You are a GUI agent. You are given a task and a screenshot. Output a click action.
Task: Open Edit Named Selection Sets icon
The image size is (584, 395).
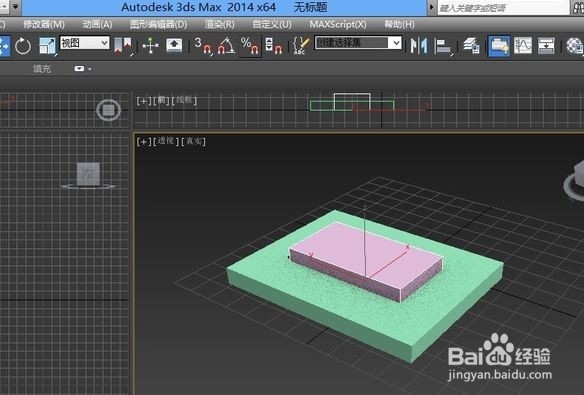(x=301, y=46)
